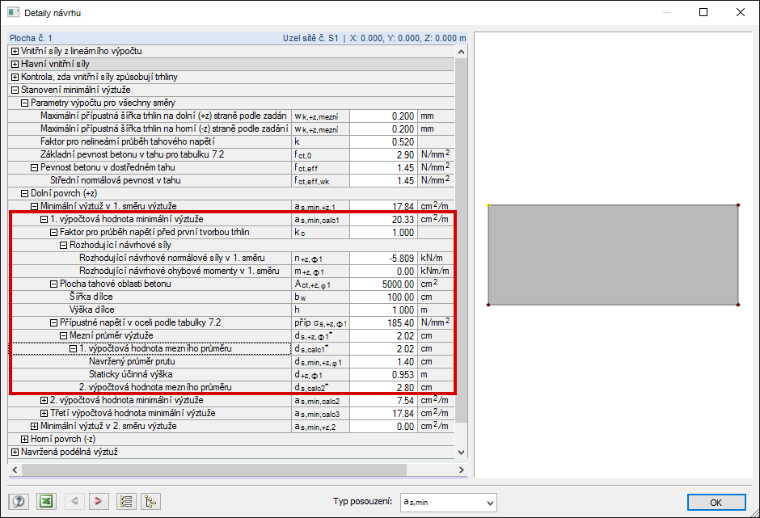
Task: Select the Navržený průměr prutu row
Action: click(232, 361)
